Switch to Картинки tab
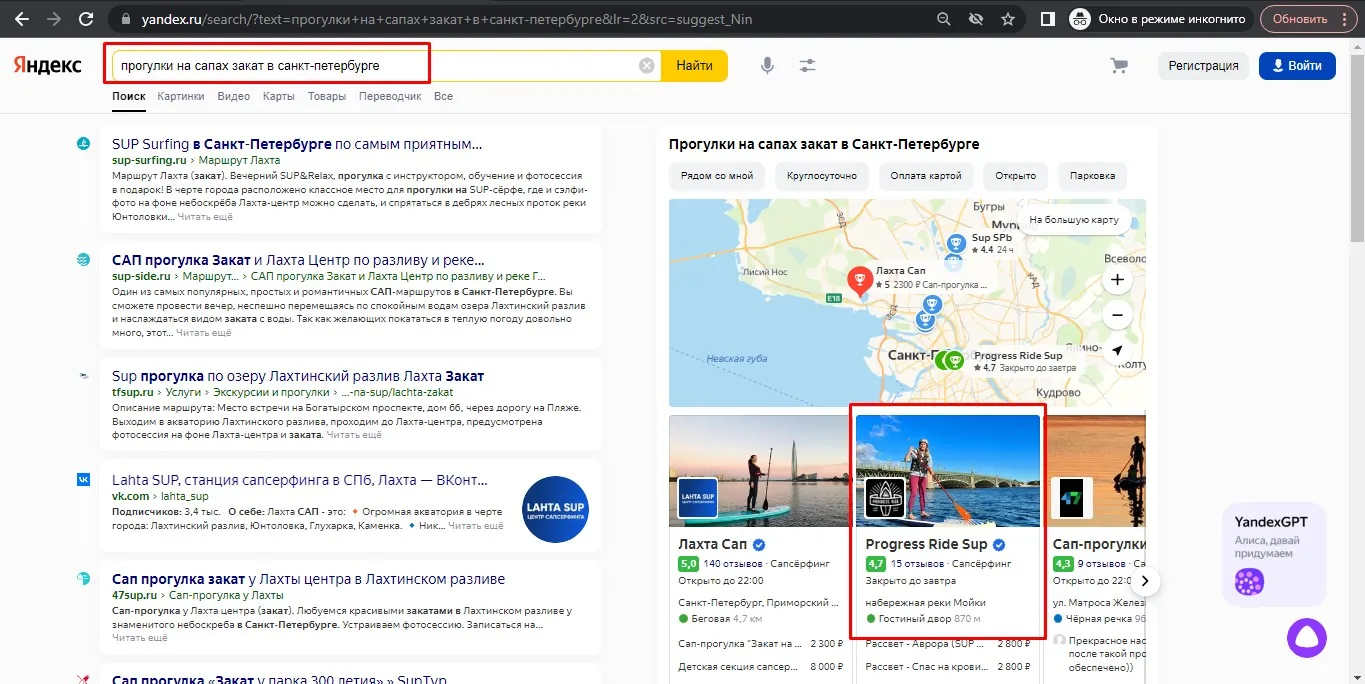This screenshot has width=1365, height=684. [x=181, y=96]
